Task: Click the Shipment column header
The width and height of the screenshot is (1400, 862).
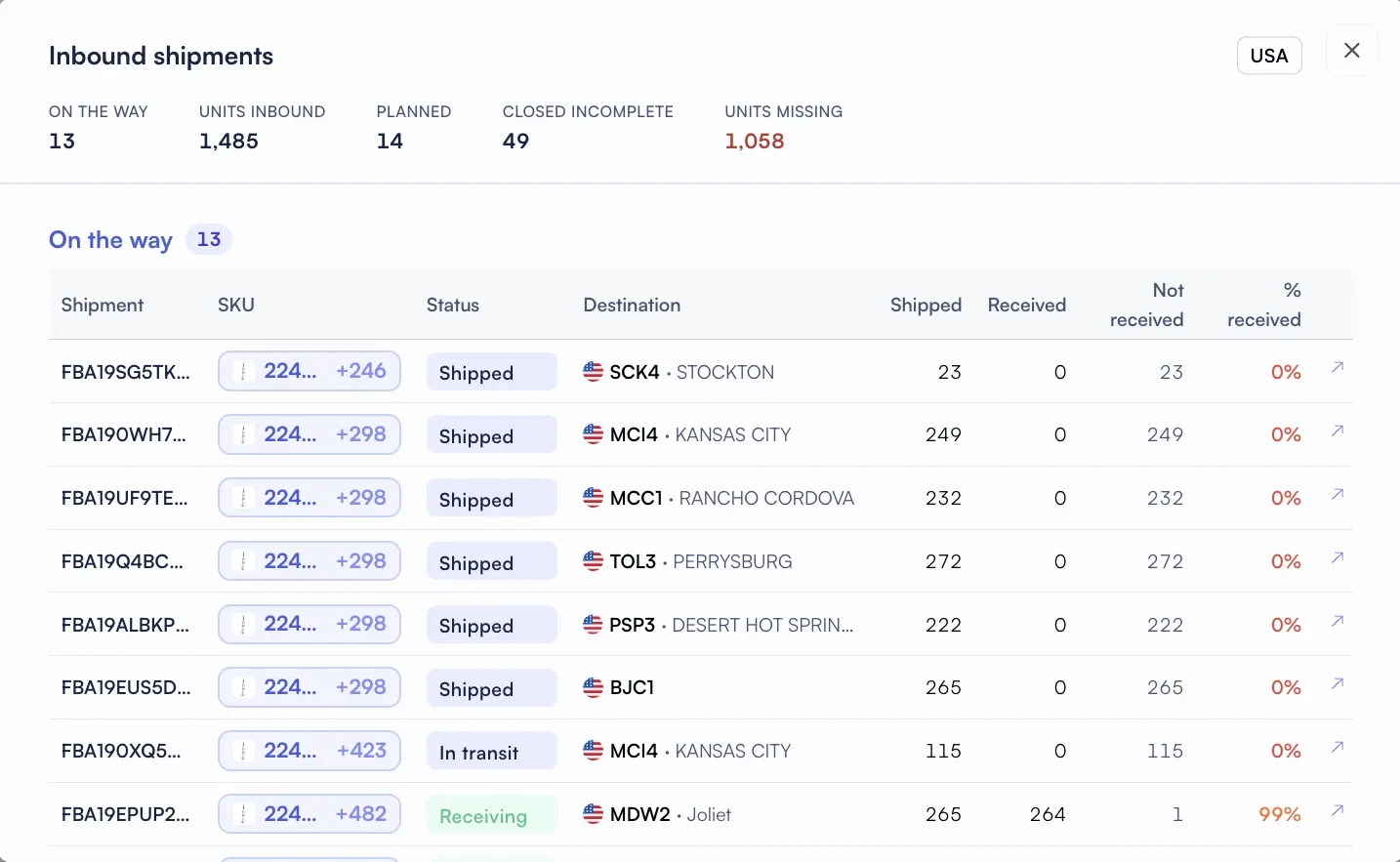Action: (x=103, y=305)
